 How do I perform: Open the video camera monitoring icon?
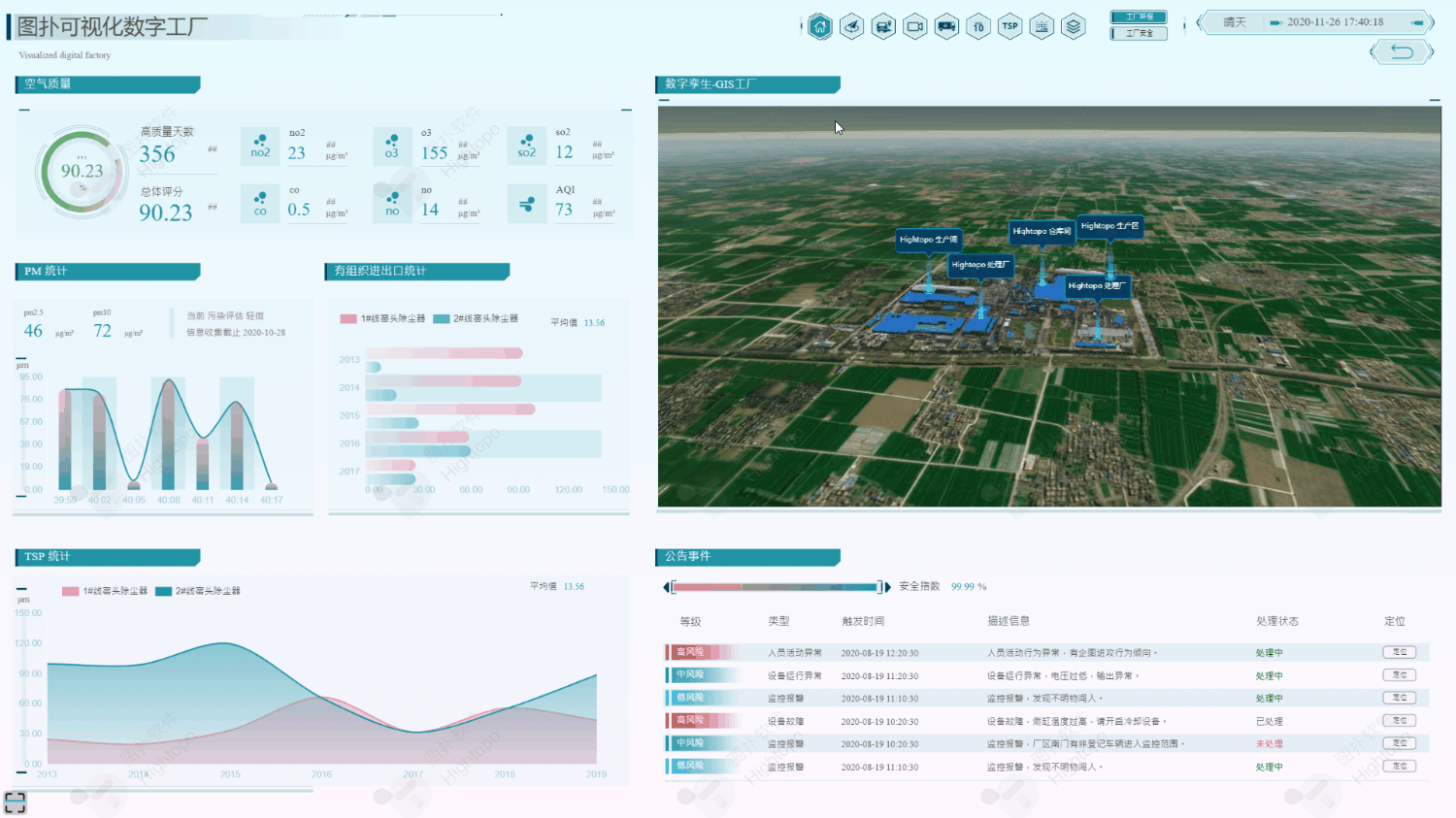pyautogui.click(x=914, y=27)
